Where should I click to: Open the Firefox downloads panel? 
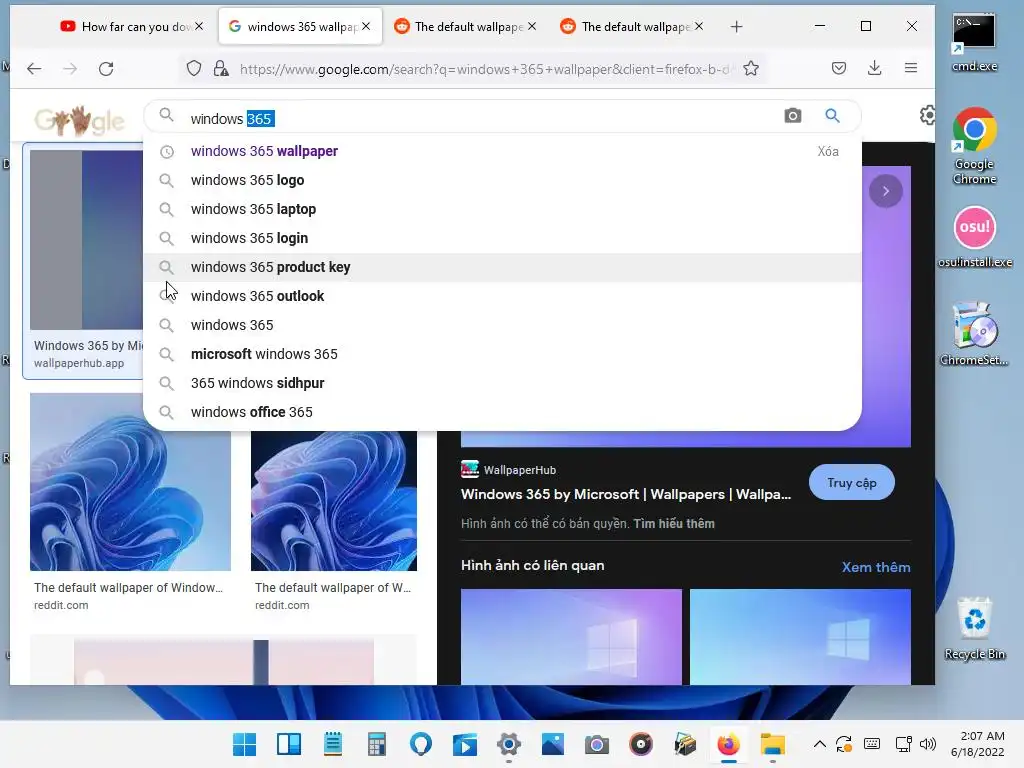tap(874, 68)
